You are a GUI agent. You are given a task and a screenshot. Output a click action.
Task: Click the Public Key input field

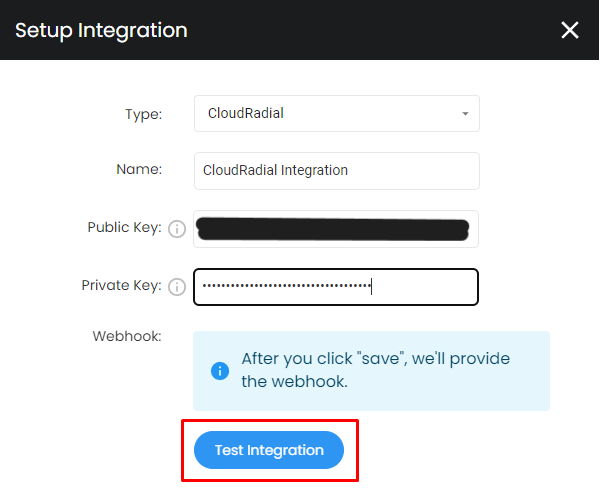[336, 229]
